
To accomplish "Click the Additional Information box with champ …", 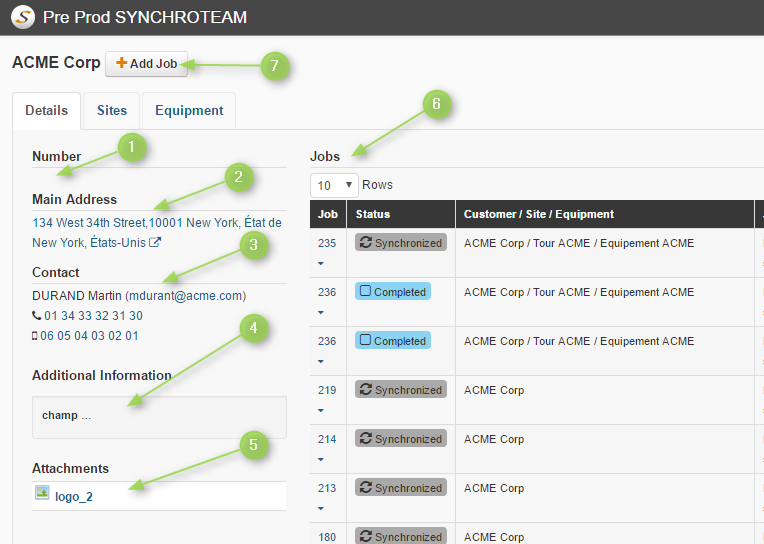I will coord(159,417).
